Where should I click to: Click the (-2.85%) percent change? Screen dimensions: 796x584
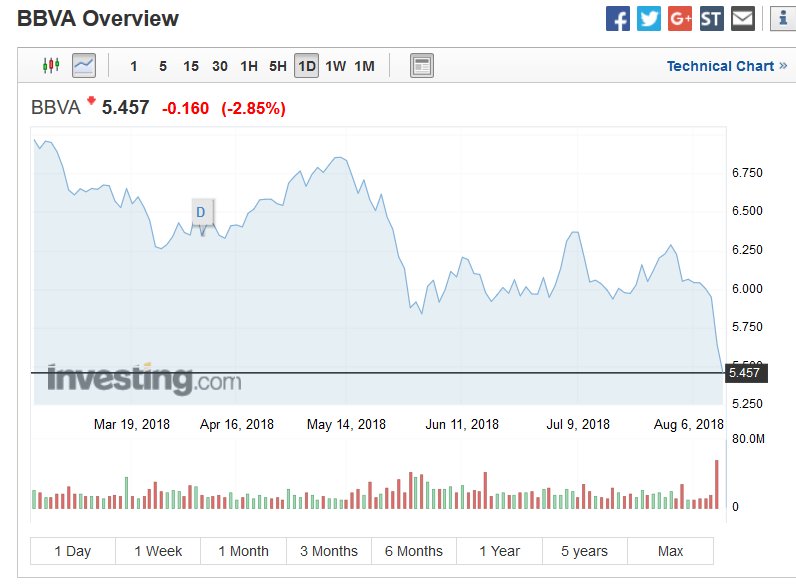coord(253,108)
